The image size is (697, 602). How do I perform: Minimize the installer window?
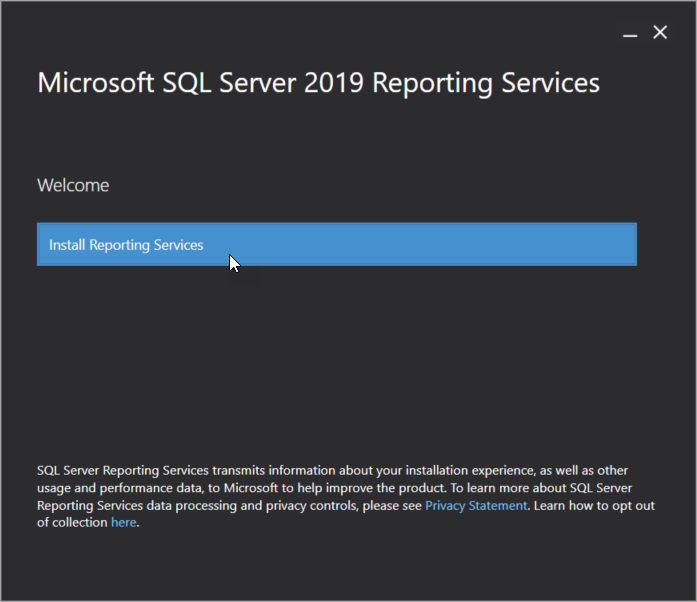pos(630,35)
